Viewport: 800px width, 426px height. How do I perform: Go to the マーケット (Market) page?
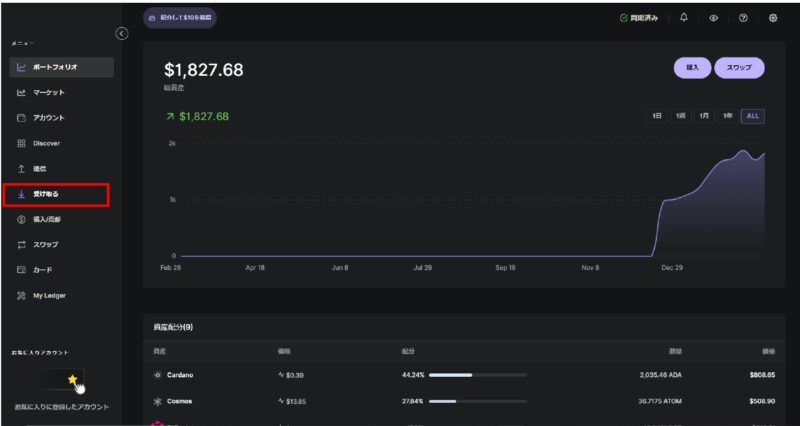(50, 93)
